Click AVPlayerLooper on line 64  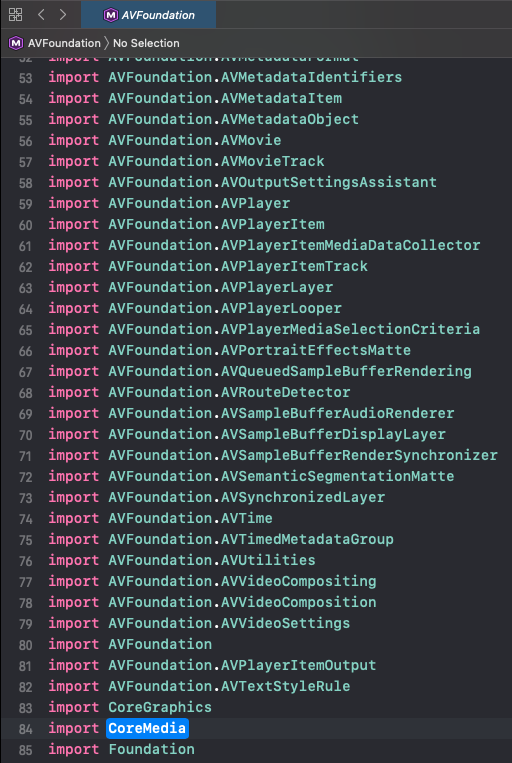coord(281,308)
